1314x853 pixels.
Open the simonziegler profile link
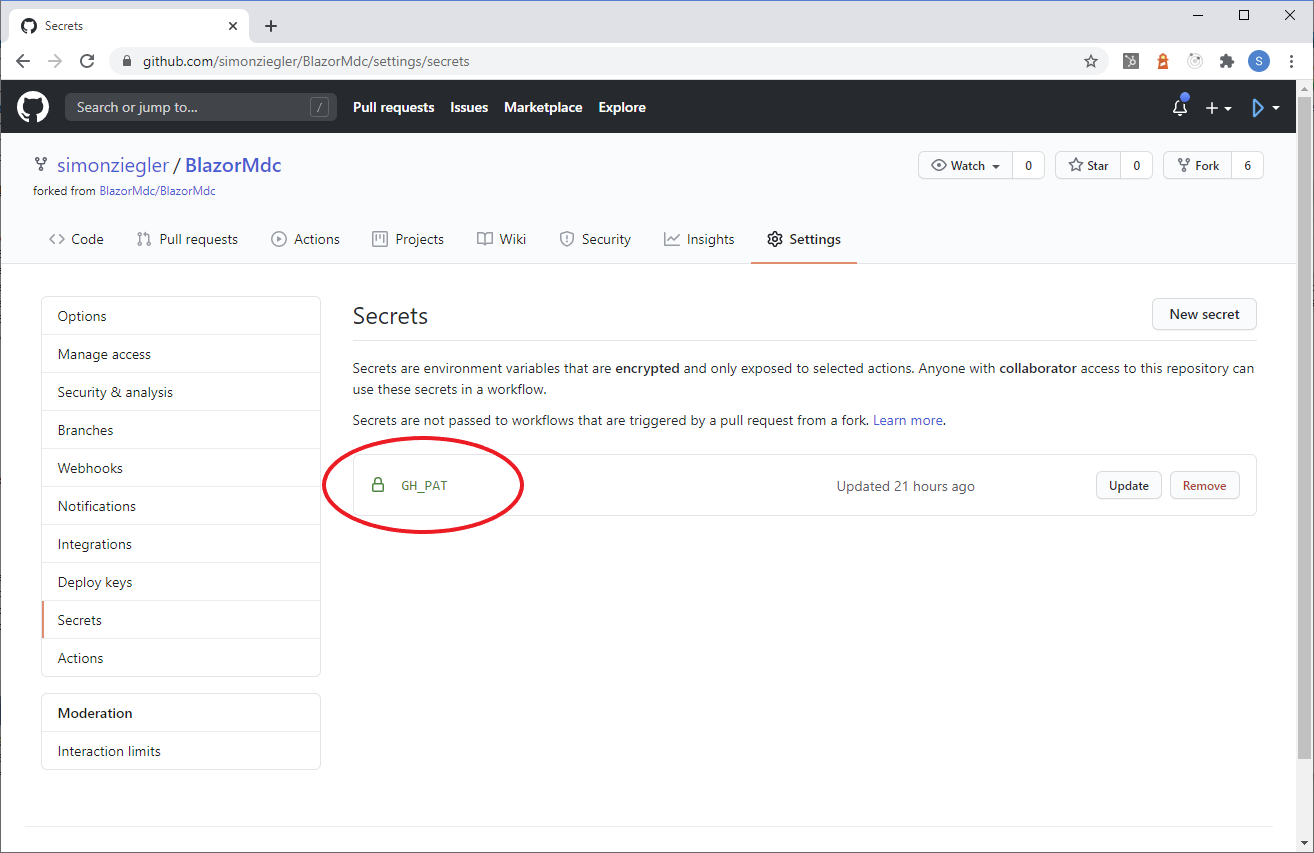click(x=112, y=165)
